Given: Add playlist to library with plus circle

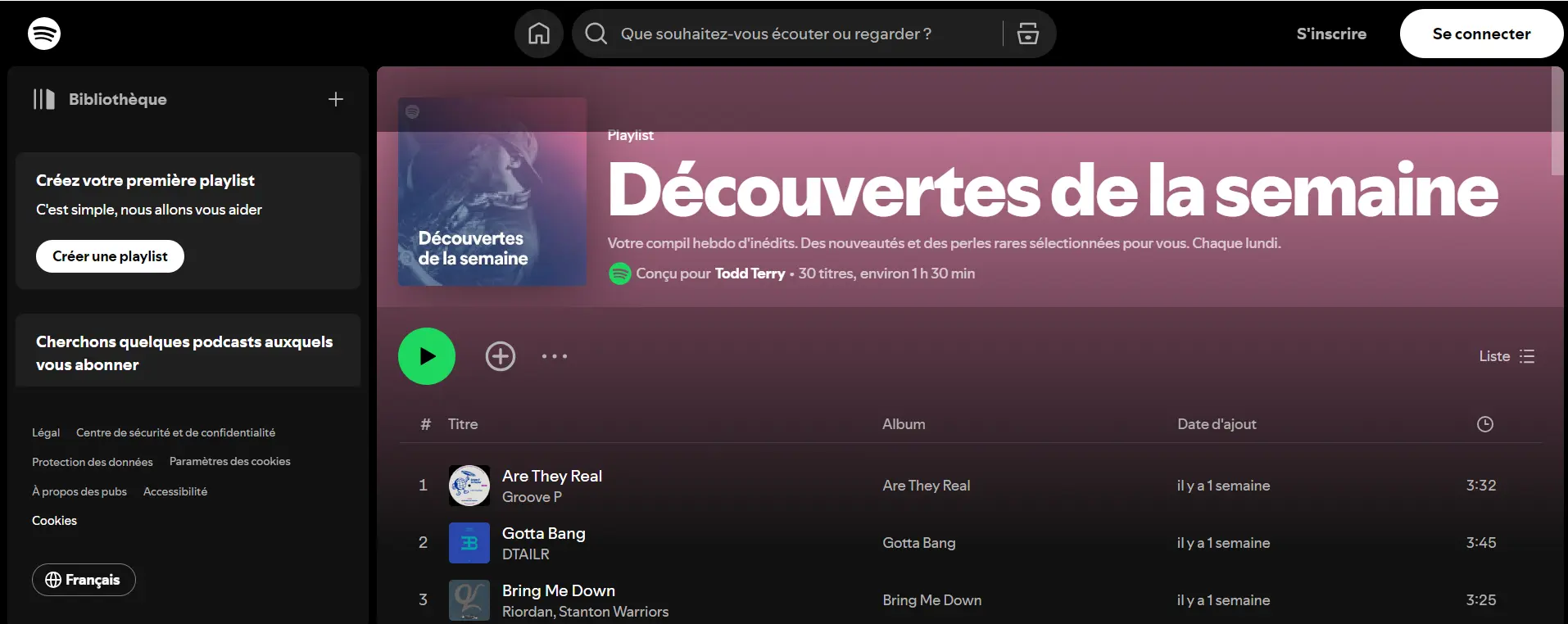Looking at the screenshot, I should click(x=501, y=356).
